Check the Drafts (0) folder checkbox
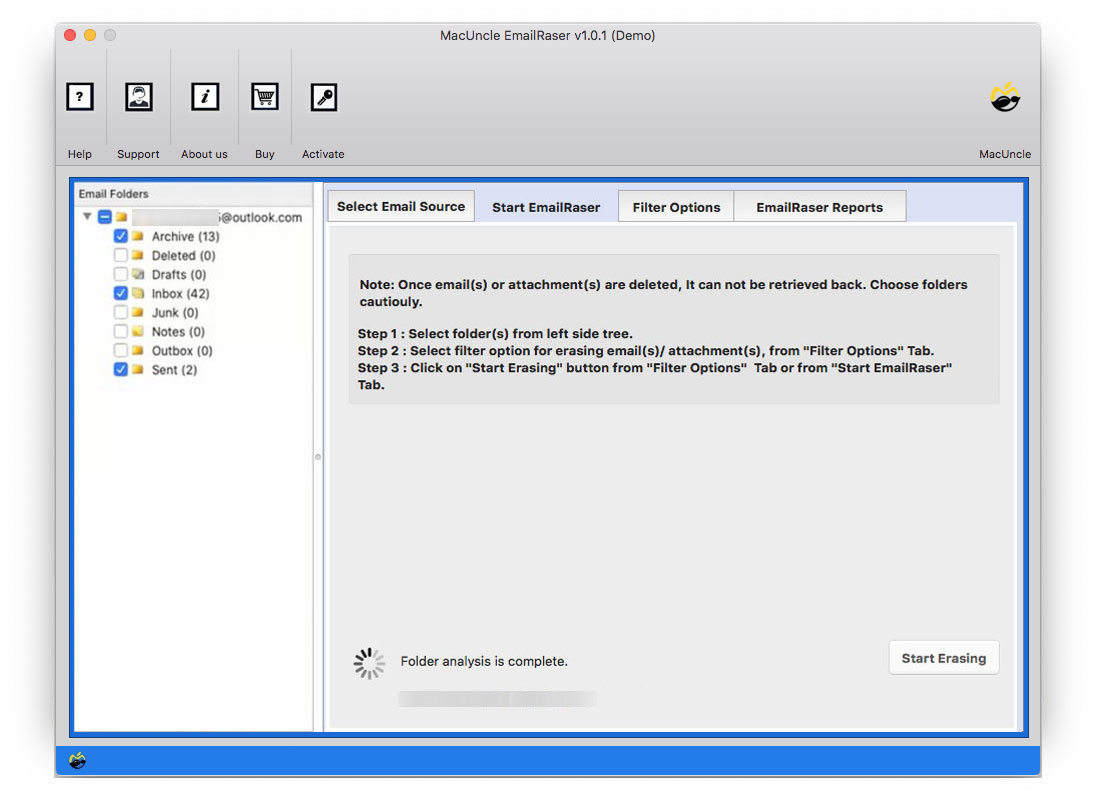 [x=120, y=274]
